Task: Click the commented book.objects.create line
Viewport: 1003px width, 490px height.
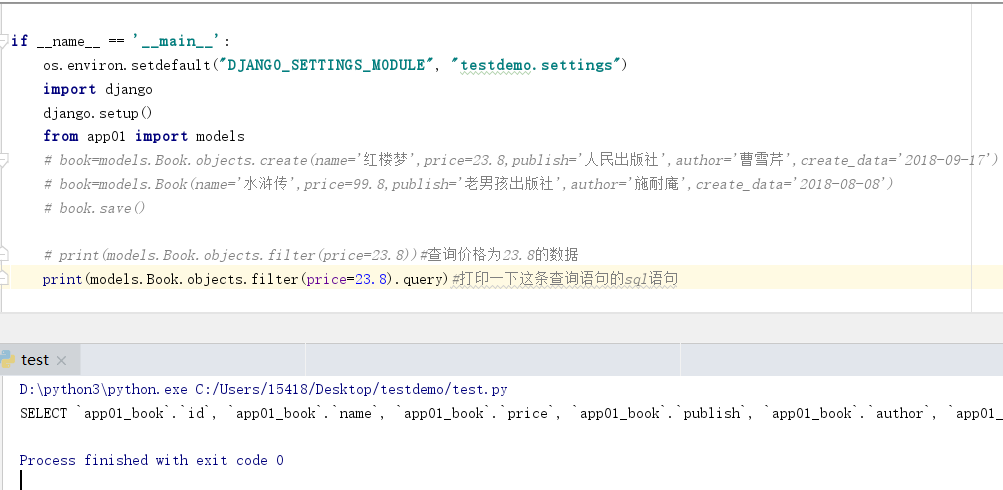Action: [x=521, y=160]
